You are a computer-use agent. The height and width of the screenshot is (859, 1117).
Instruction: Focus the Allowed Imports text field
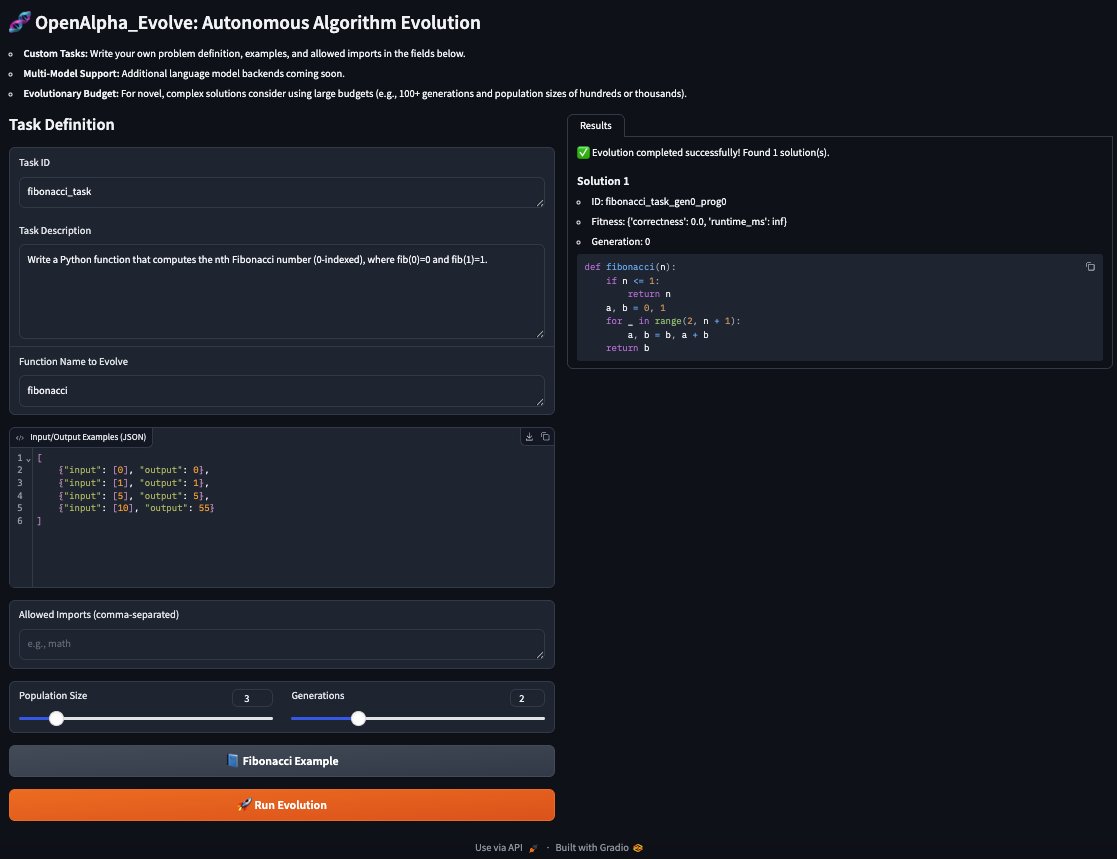(x=282, y=644)
